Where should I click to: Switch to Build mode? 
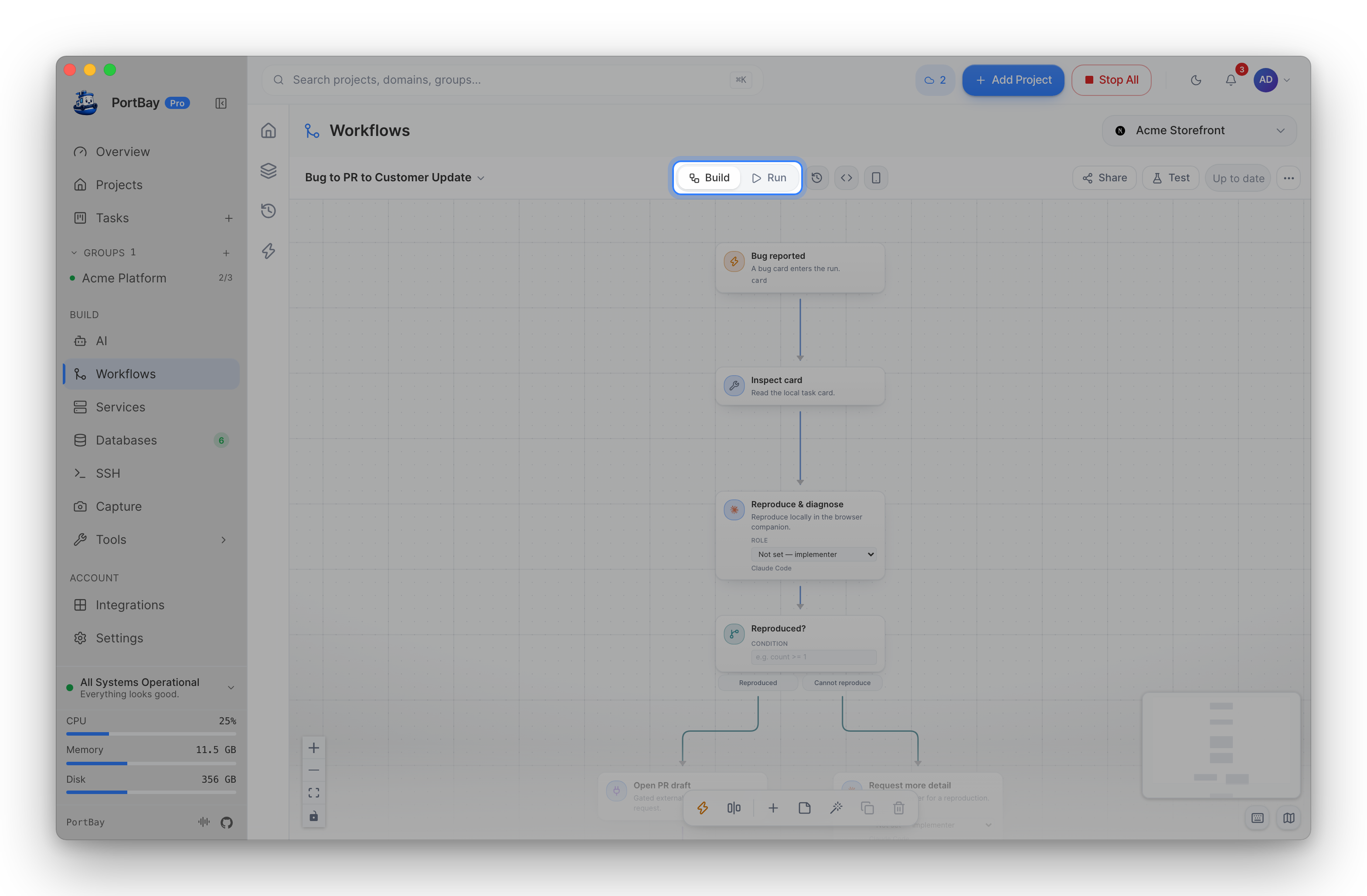[709, 178]
